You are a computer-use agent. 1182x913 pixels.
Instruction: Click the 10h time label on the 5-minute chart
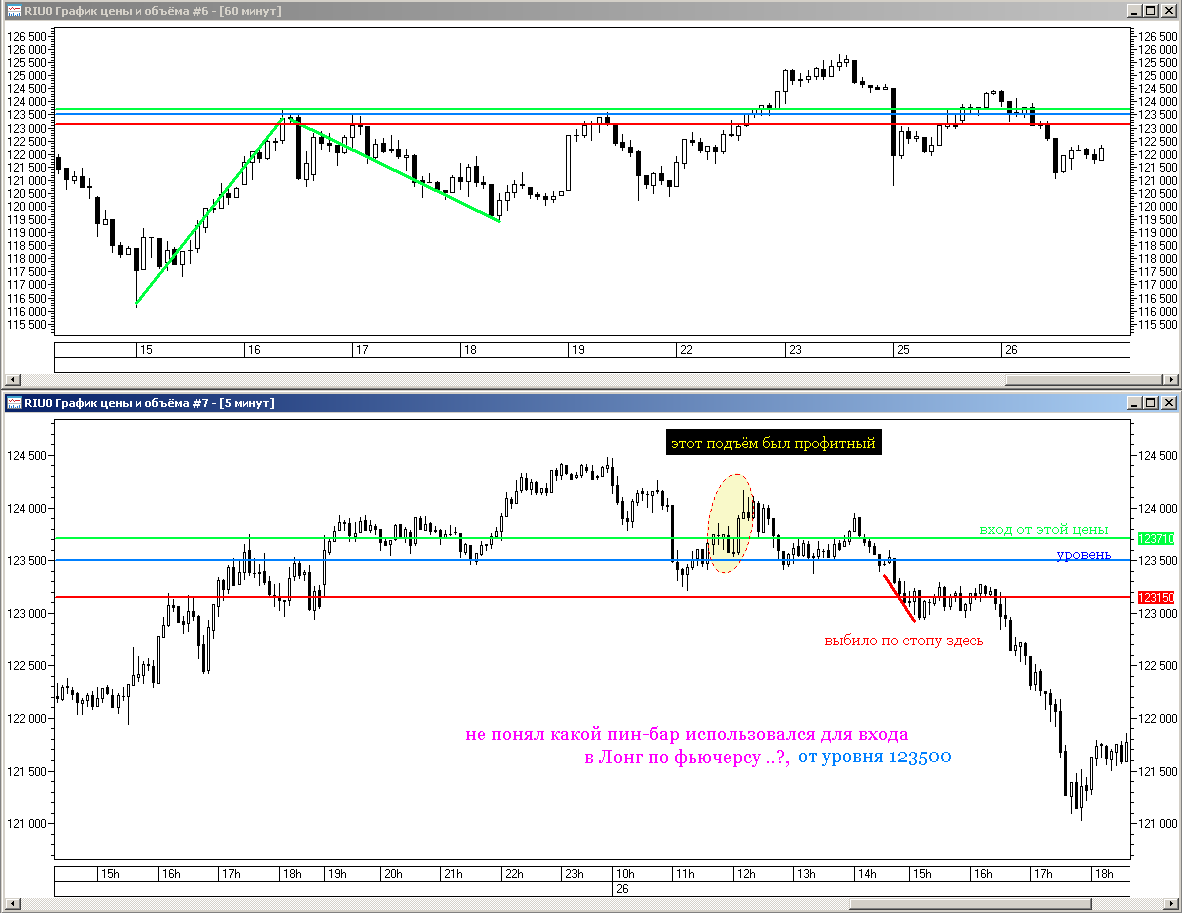625,874
